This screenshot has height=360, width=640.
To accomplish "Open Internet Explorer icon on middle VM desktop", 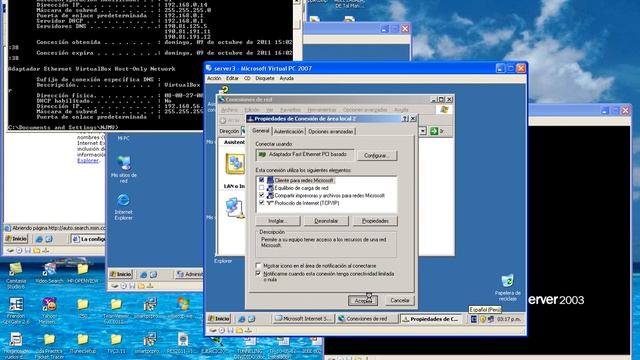I will pyautogui.click(x=123, y=207).
